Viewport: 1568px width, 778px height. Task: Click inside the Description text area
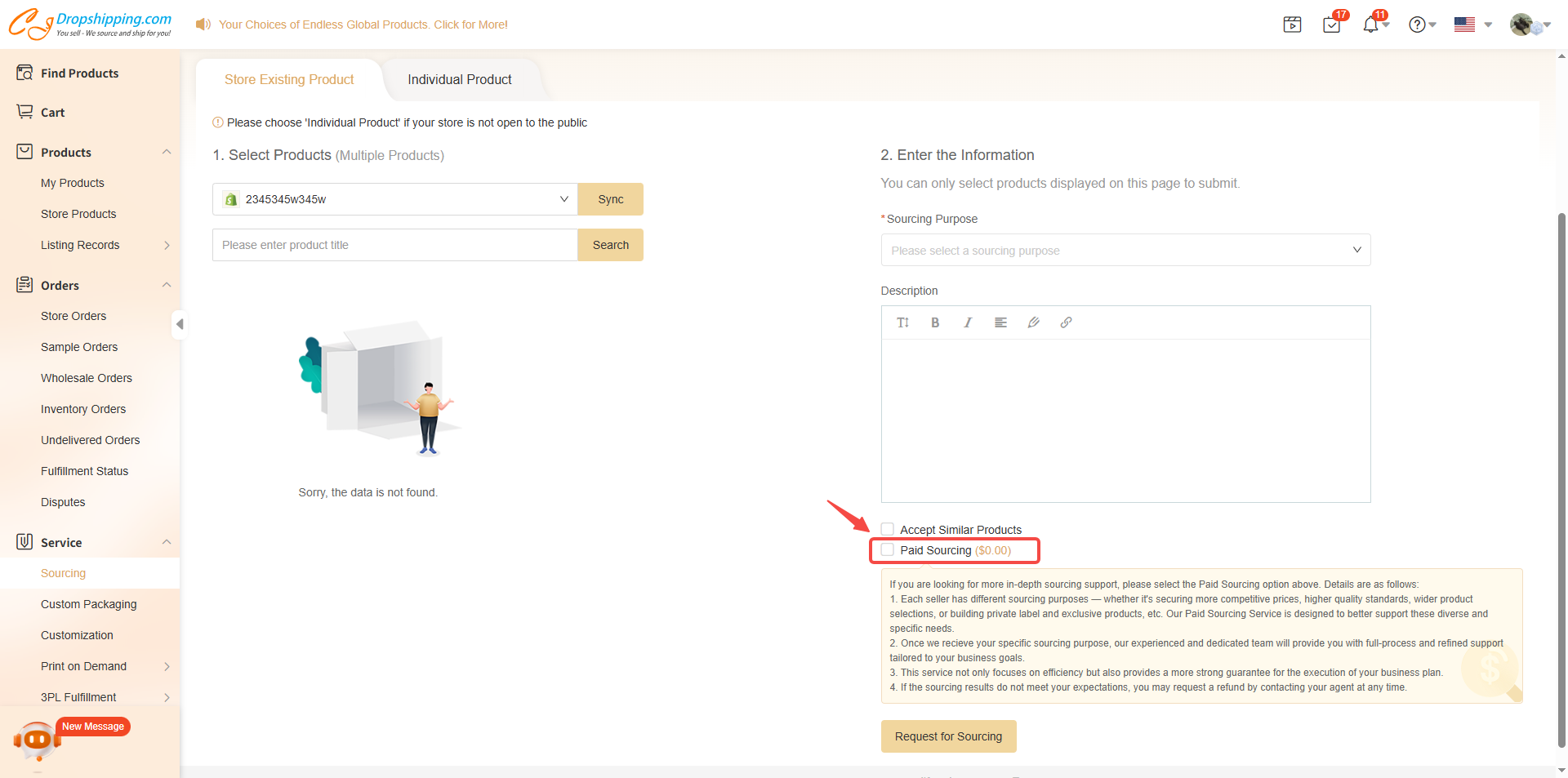click(1125, 420)
